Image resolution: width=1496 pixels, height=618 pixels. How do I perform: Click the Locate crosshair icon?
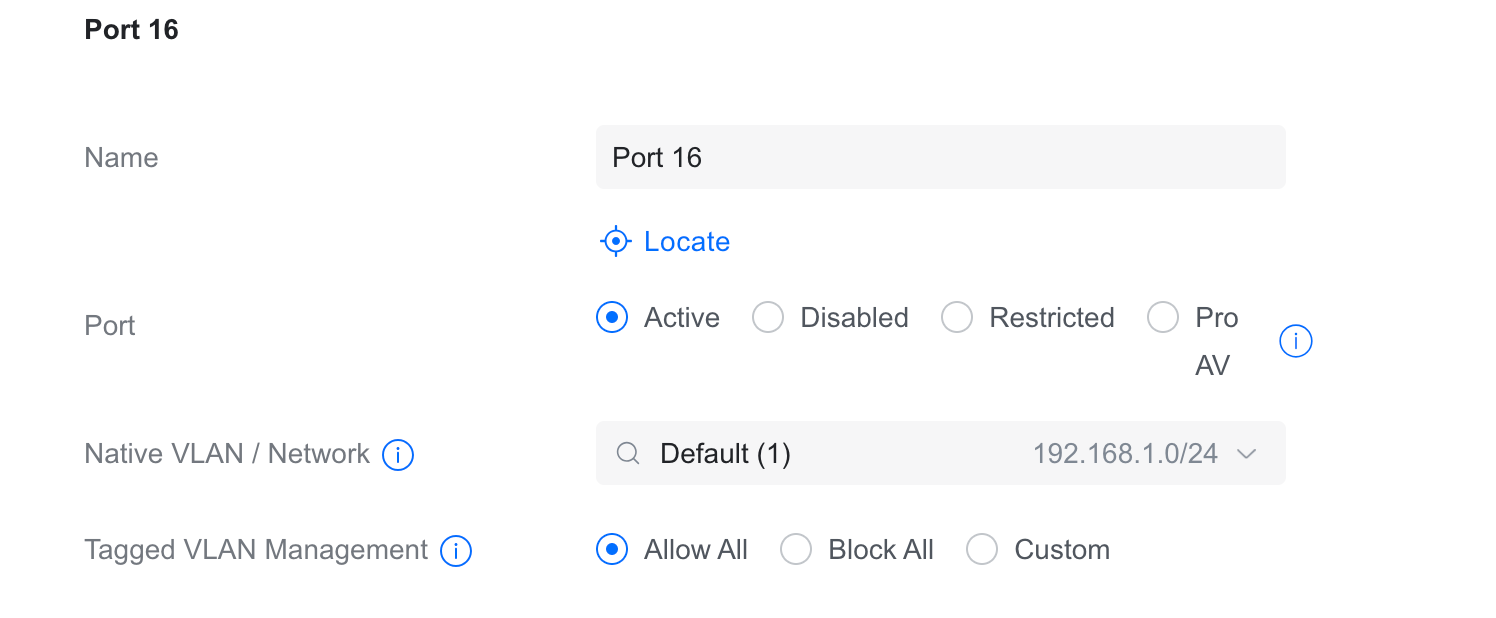click(x=616, y=241)
